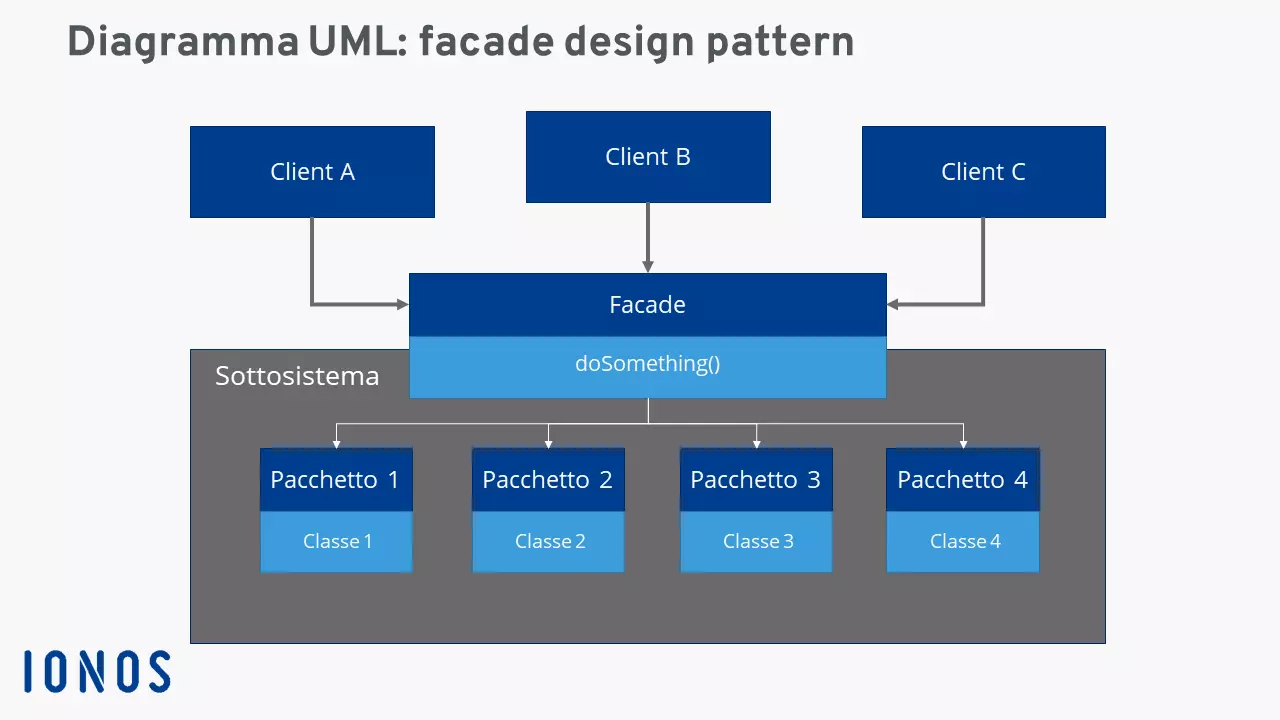Click the Classe 1 box

(336, 542)
